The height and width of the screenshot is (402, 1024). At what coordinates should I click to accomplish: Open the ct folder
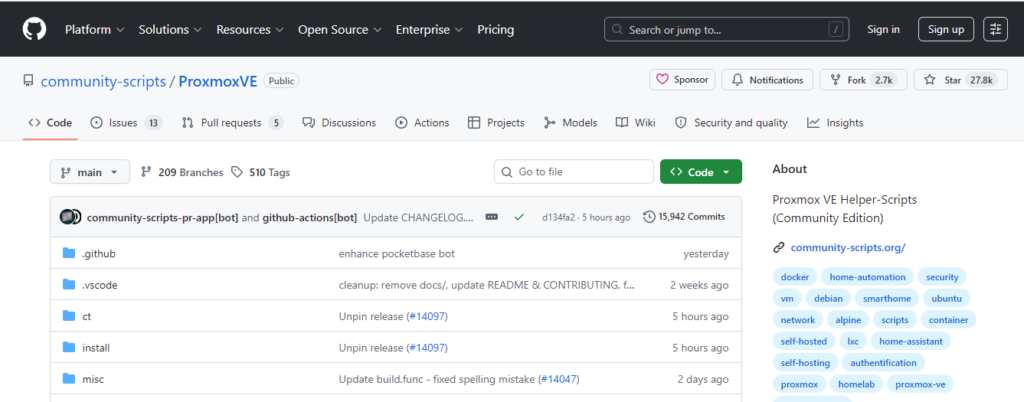(x=86, y=317)
